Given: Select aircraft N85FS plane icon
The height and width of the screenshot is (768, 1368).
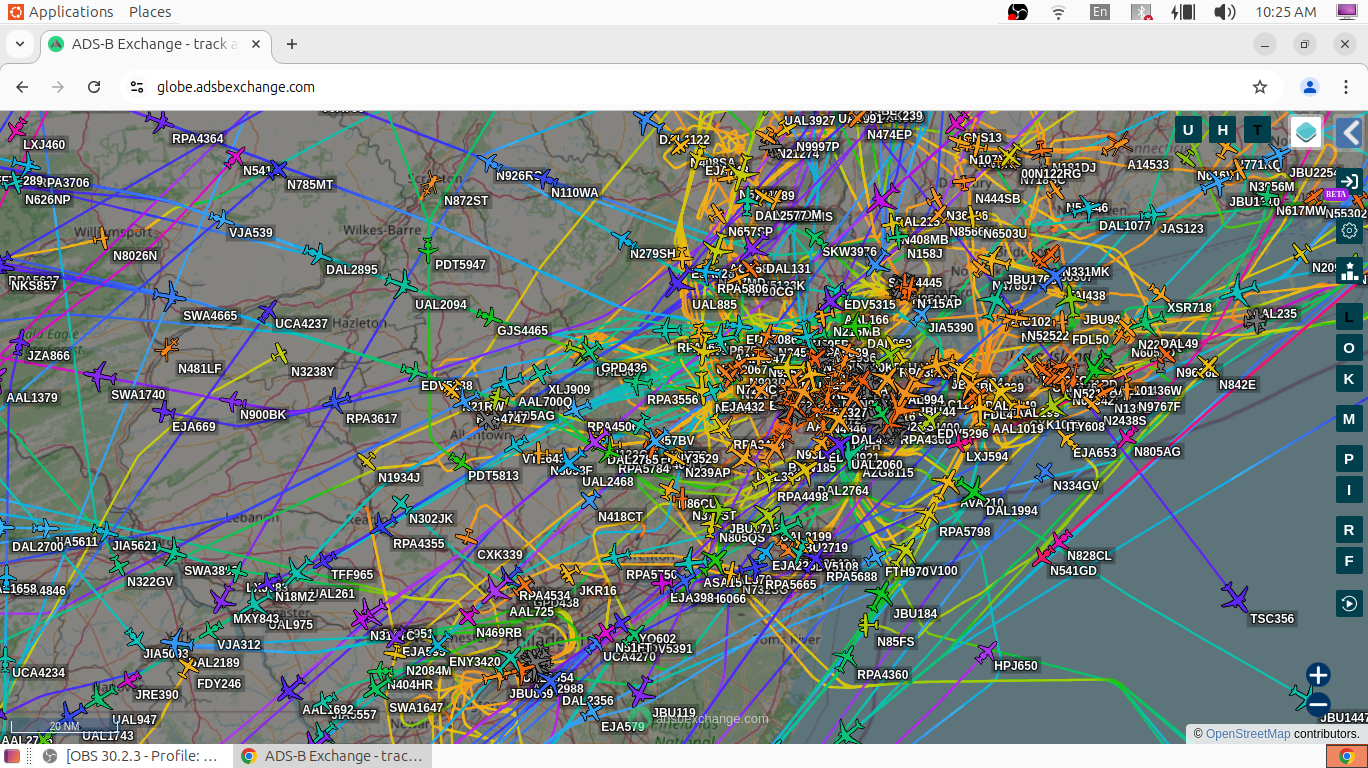Looking at the screenshot, I should tap(869, 626).
